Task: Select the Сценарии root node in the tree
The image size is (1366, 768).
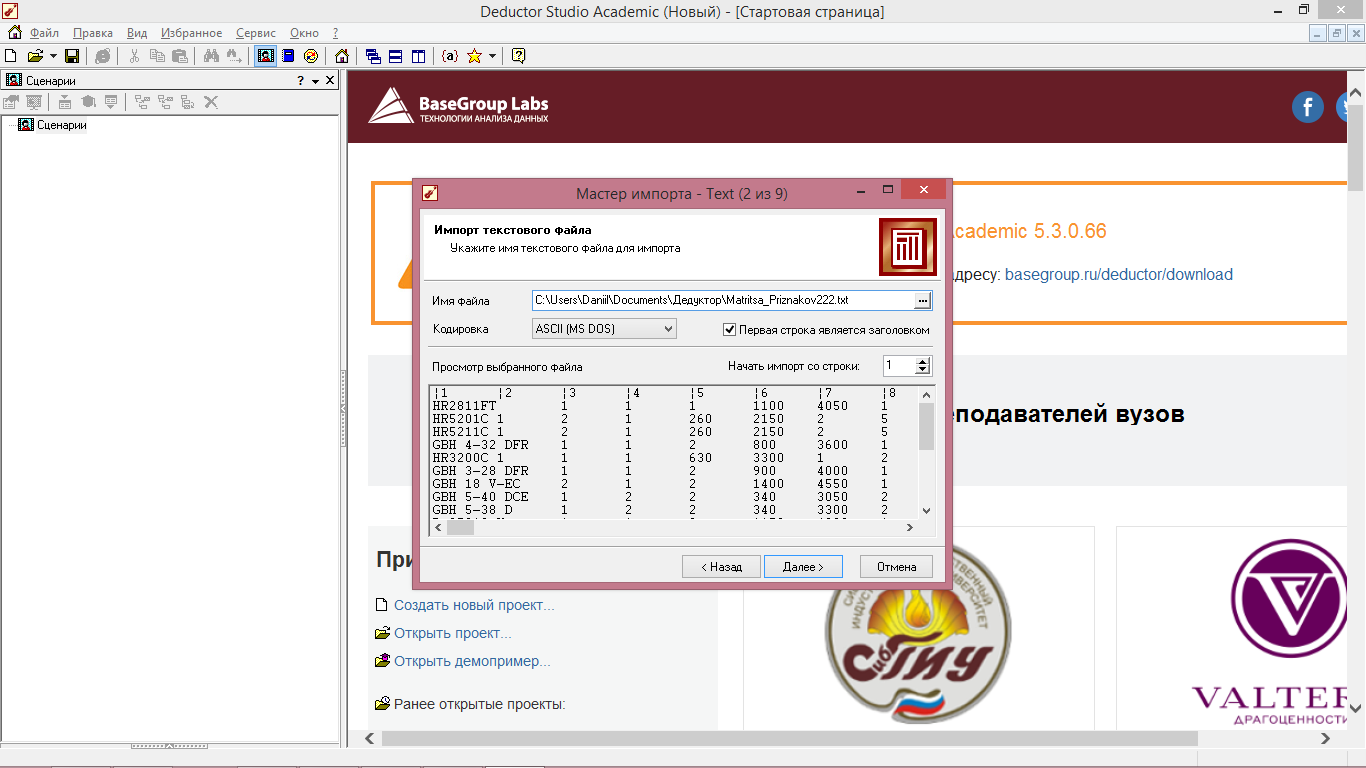Action: click(x=61, y=126)
